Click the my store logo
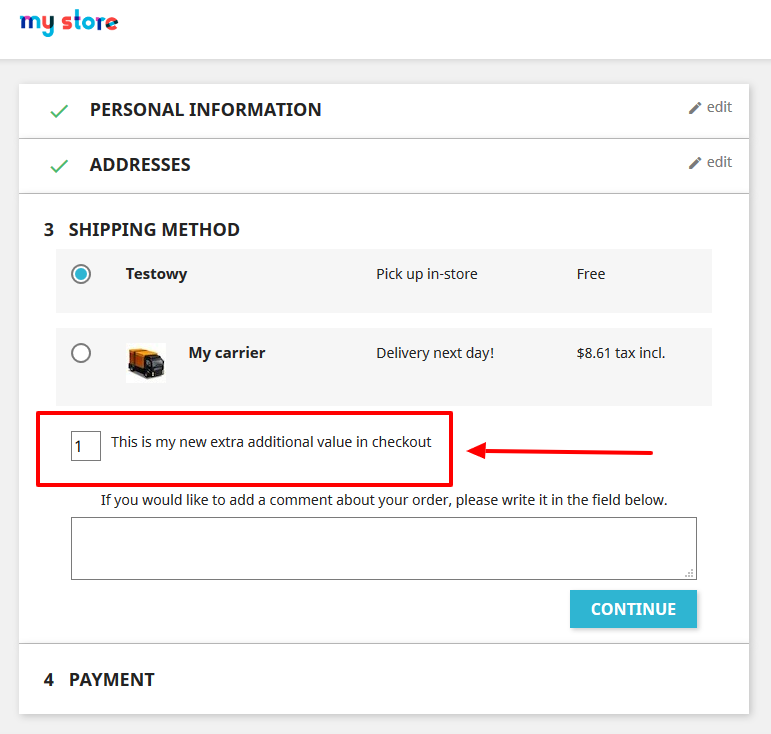The image size is (771, 734). [69, 23]
